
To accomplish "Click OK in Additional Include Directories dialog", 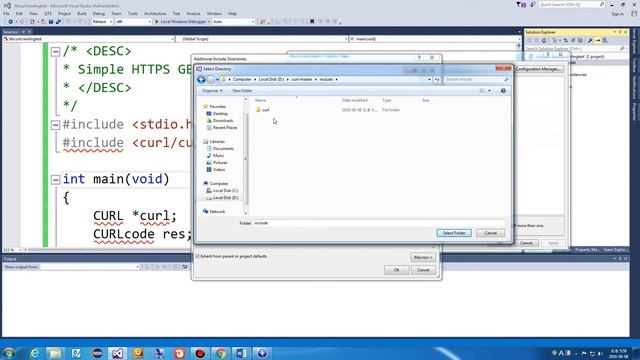I will (396, 270).
